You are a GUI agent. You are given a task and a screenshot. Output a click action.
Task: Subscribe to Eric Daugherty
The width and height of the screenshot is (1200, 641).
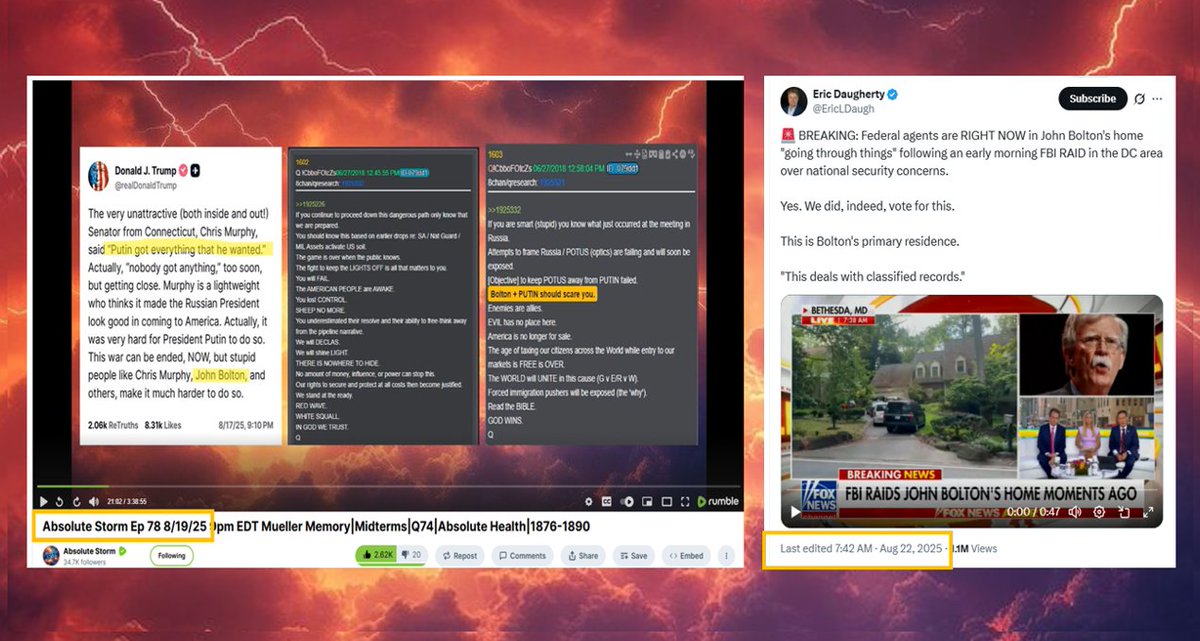click(x=1092, y=99)
